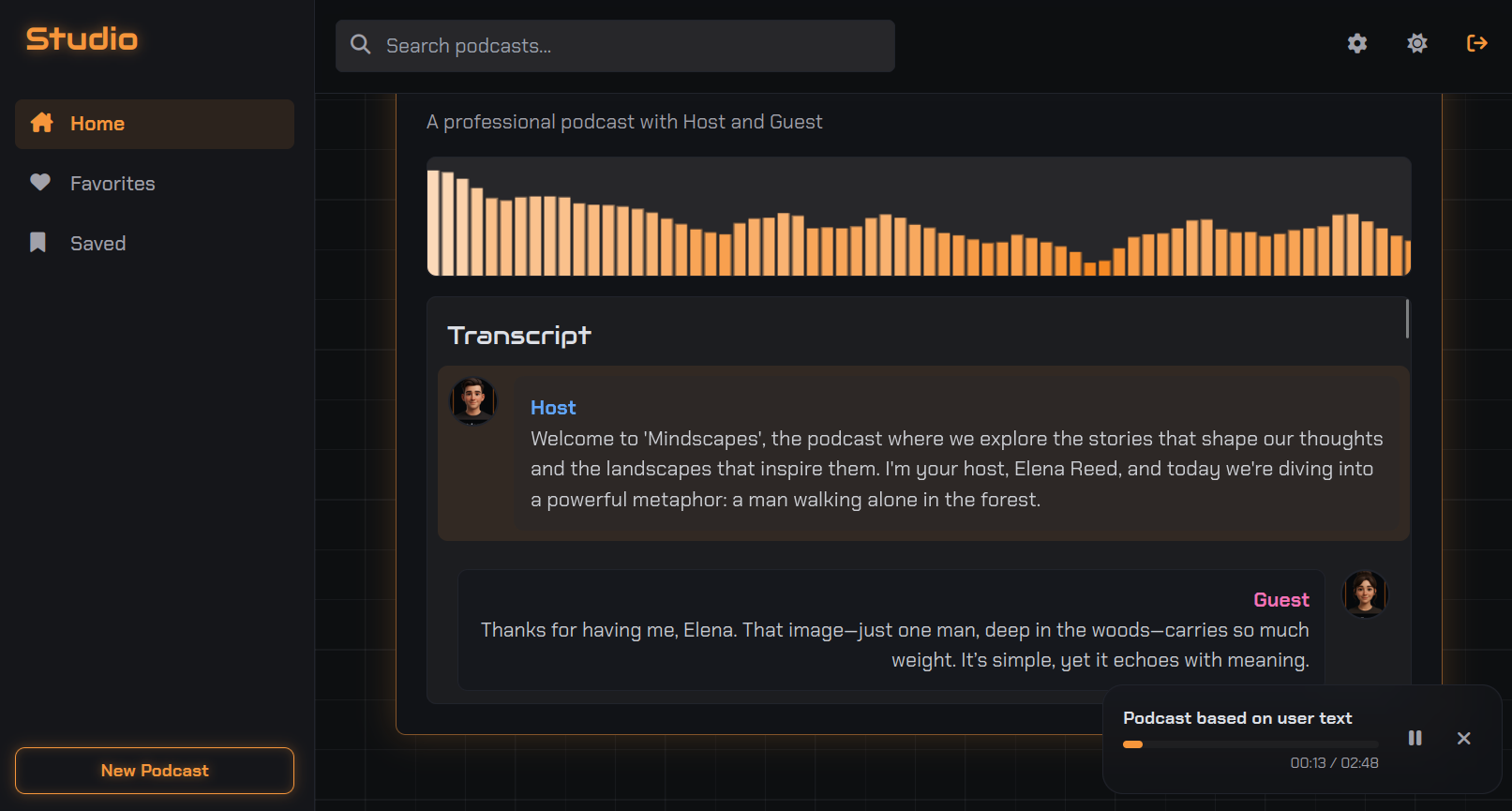Click the magnifying glass search icon
The image size is (1512, 811).
coord(361,45)
